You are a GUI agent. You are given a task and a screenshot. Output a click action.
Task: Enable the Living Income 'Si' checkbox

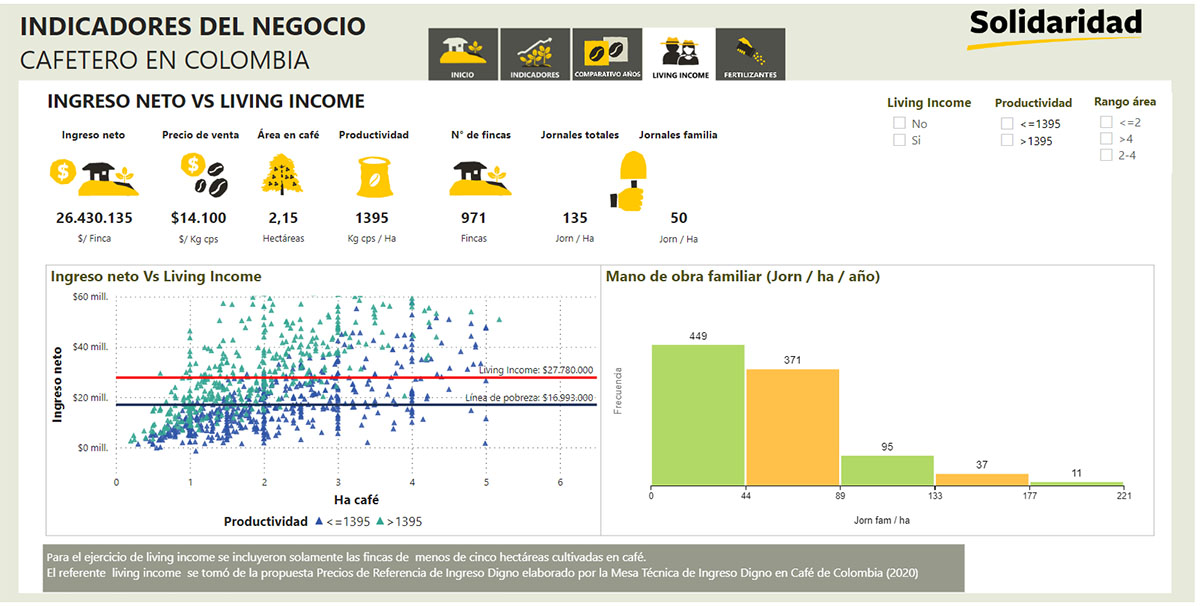click(898, 139)
